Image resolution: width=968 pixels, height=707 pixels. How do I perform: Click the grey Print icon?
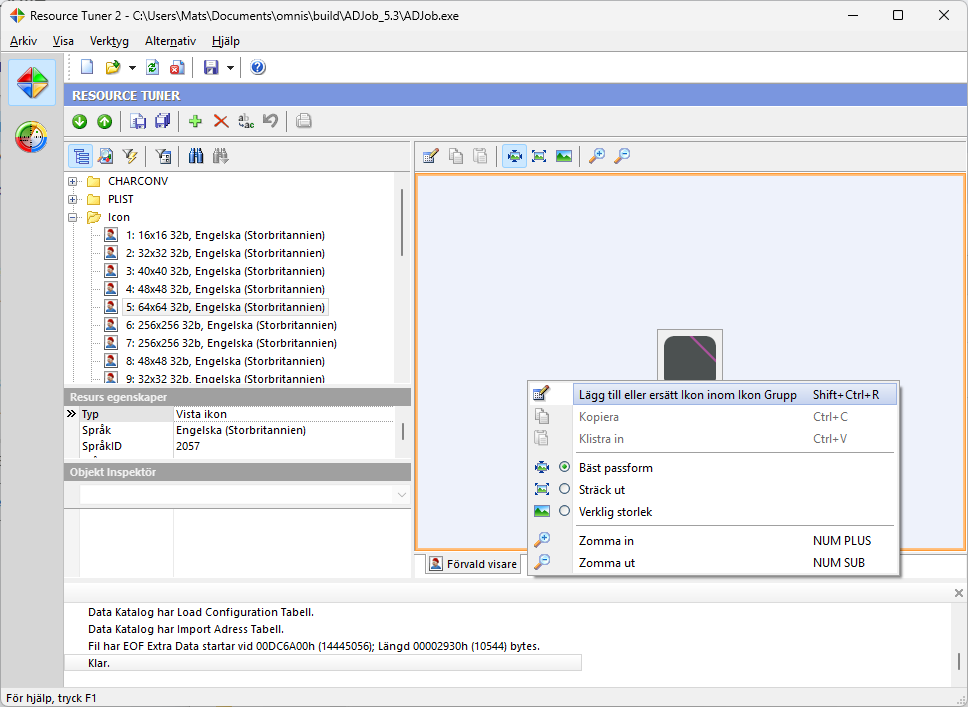[303, 122]
